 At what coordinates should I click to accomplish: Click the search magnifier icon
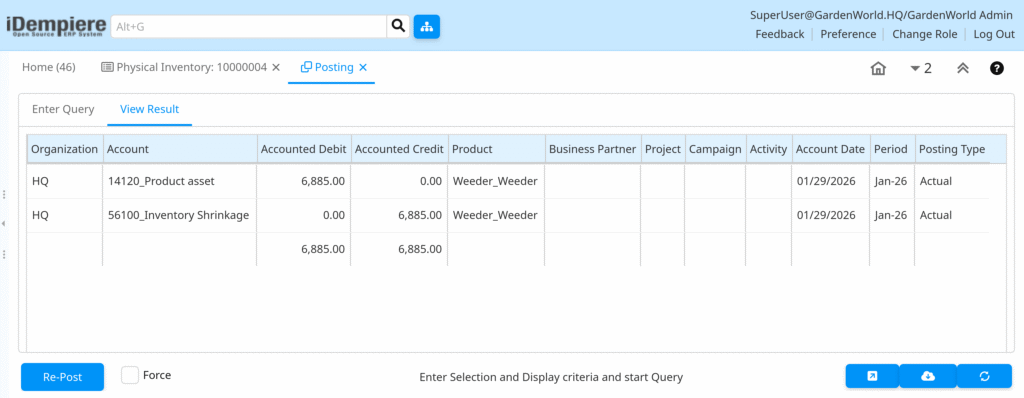[x=398, y=27]
